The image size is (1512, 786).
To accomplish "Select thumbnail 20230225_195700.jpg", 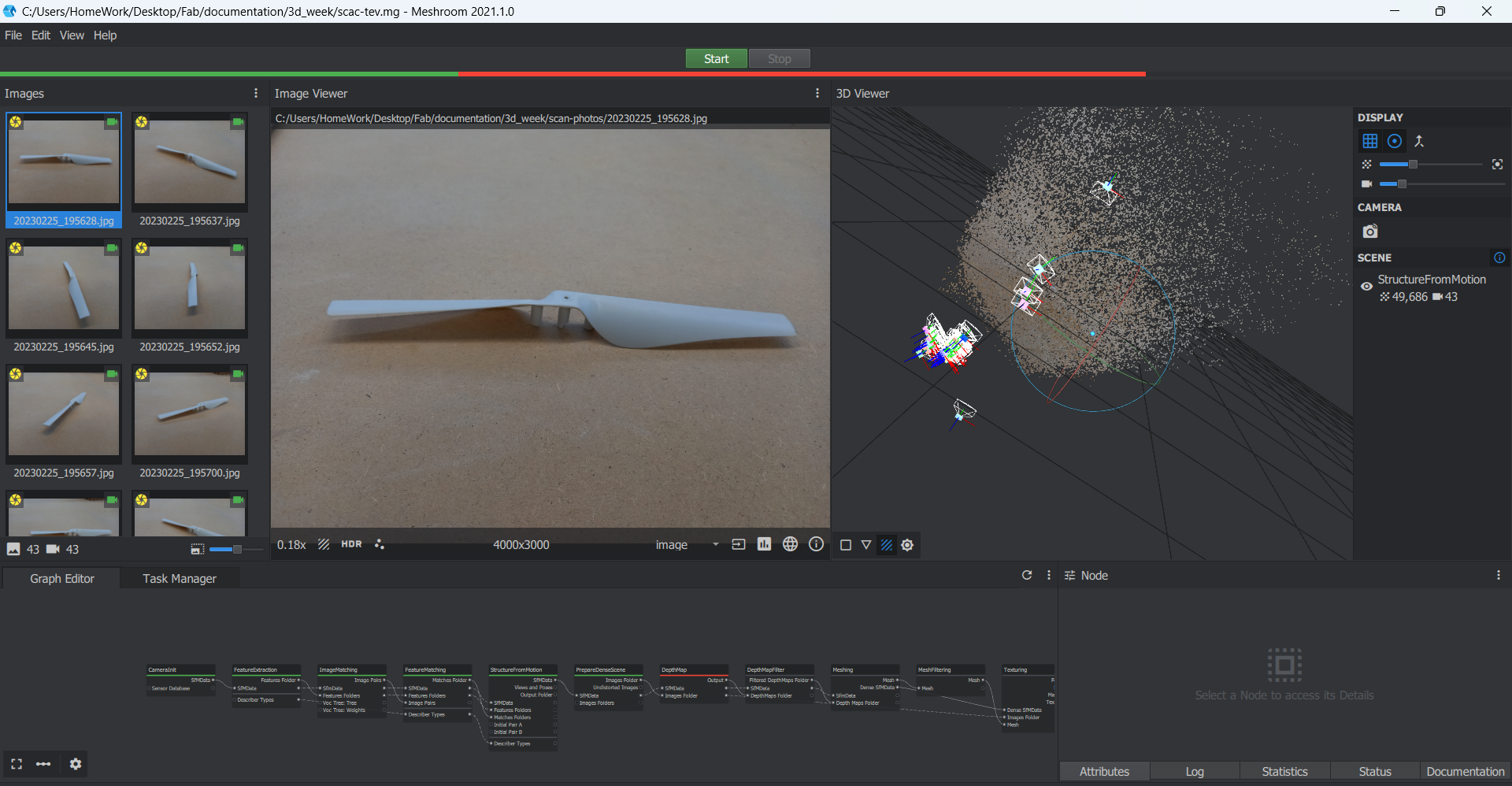I will (x=190, y=422).
